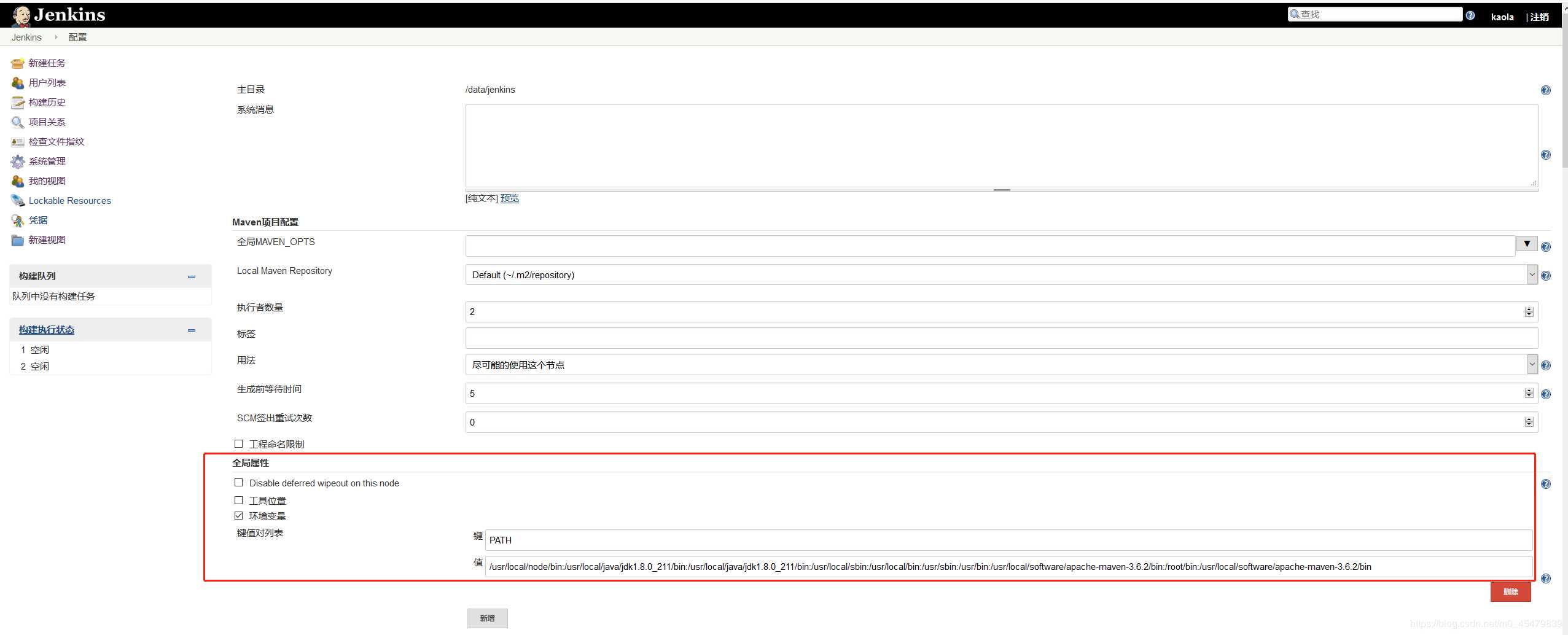1568x635 pixels.
Task: Click the 检查文件指纹 icon
Action: (17, 142)
